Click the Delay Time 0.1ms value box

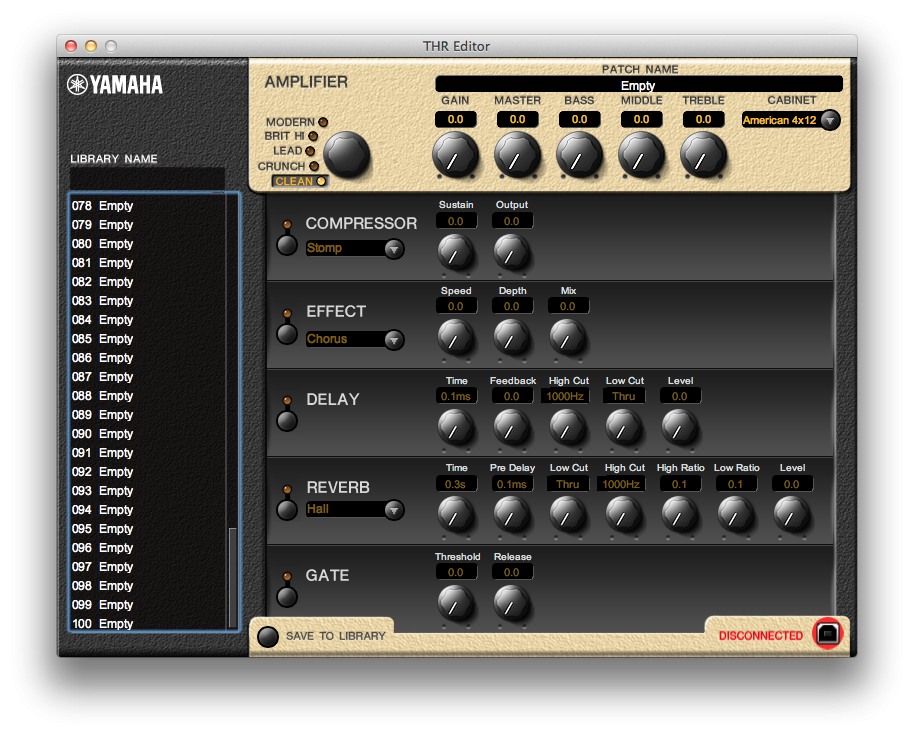(456, 396)
